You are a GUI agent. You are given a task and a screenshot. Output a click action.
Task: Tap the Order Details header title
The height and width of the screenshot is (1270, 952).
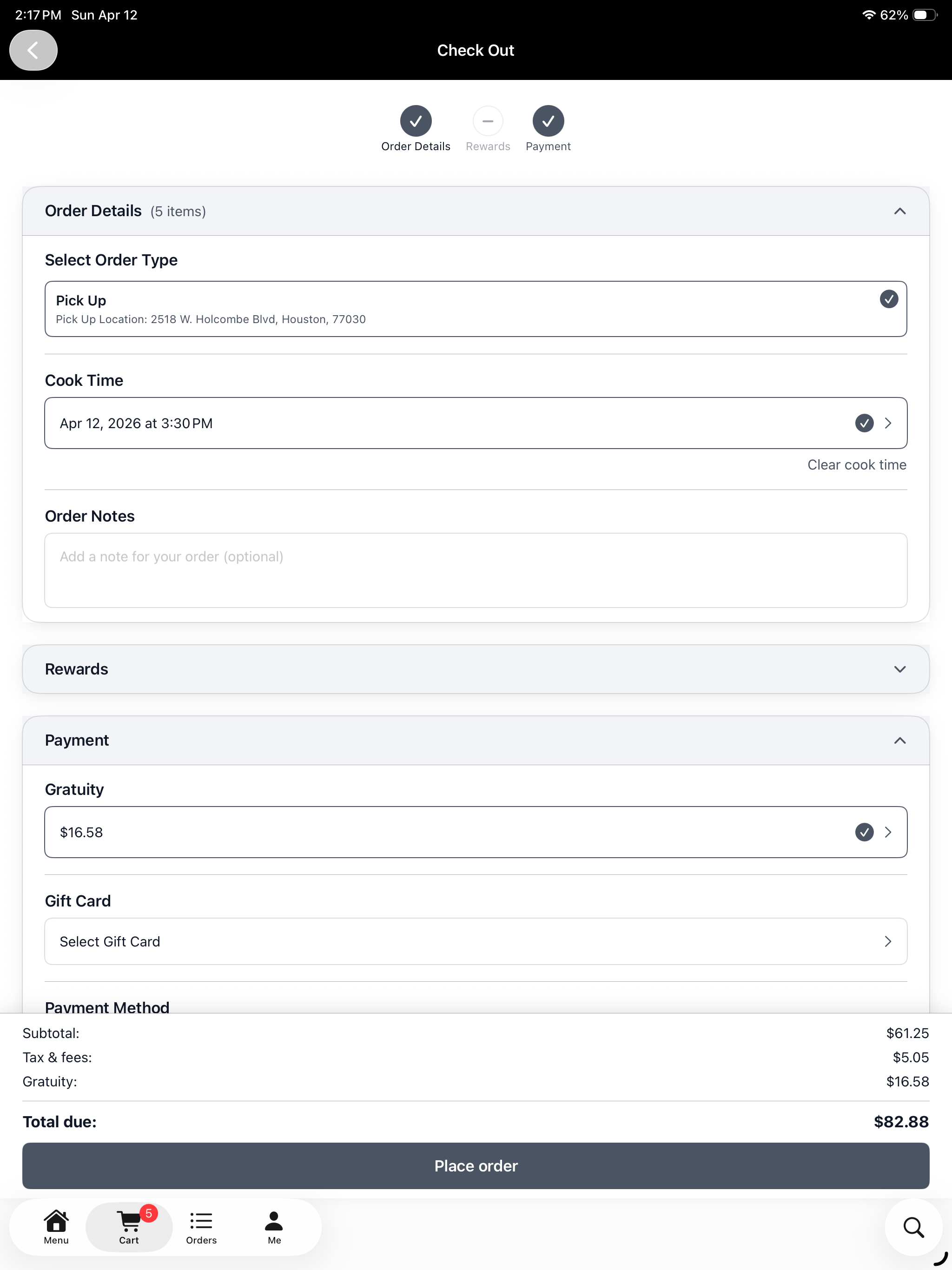(x=93, y=212)
